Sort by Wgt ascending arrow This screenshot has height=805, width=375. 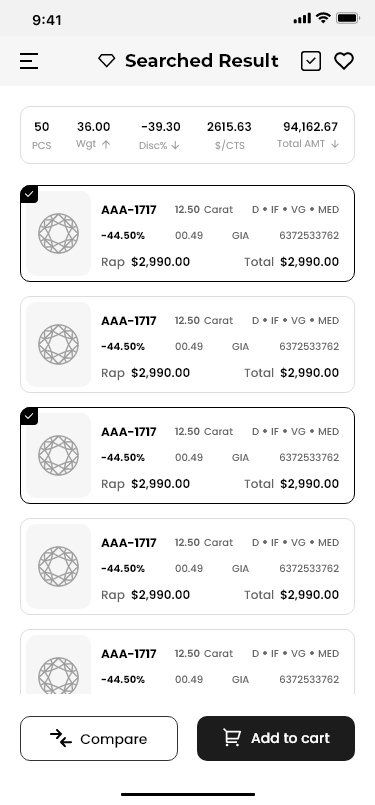click(x=106, y=145)
